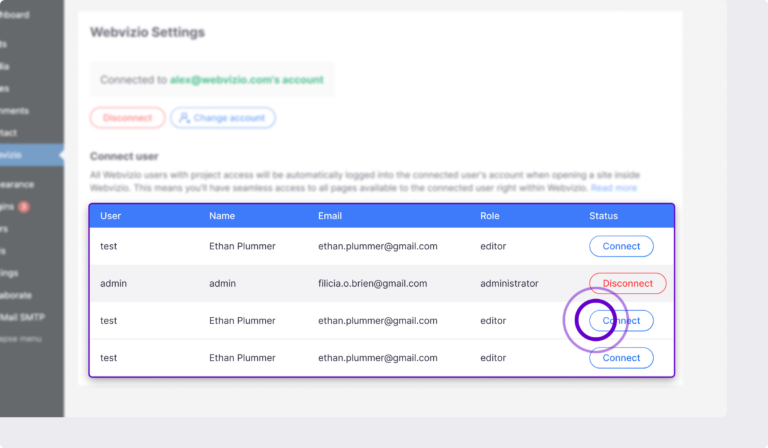Disconnect the alex@webvizio.com account
The height and width of the screenshot is (448, 768).
point(127,118)
